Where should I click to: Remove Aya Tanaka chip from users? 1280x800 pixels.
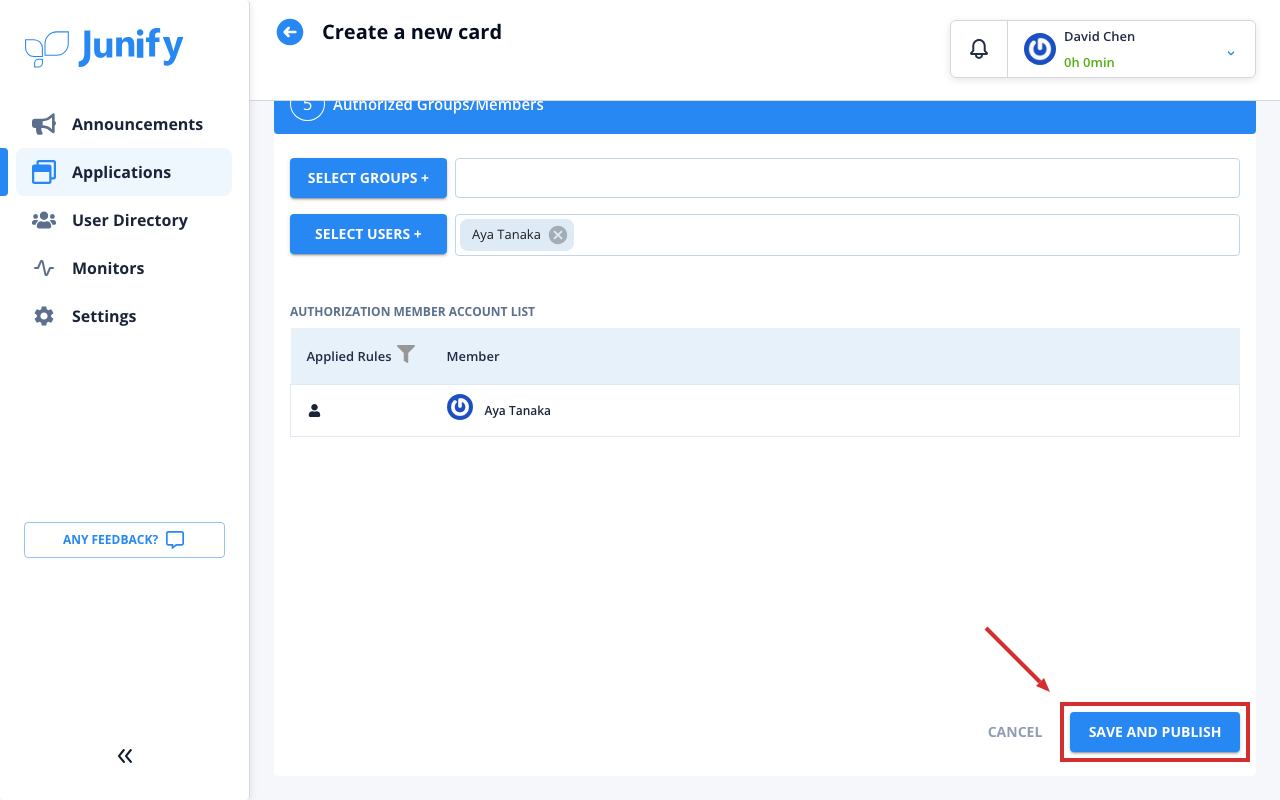click(x=558, y=235)
